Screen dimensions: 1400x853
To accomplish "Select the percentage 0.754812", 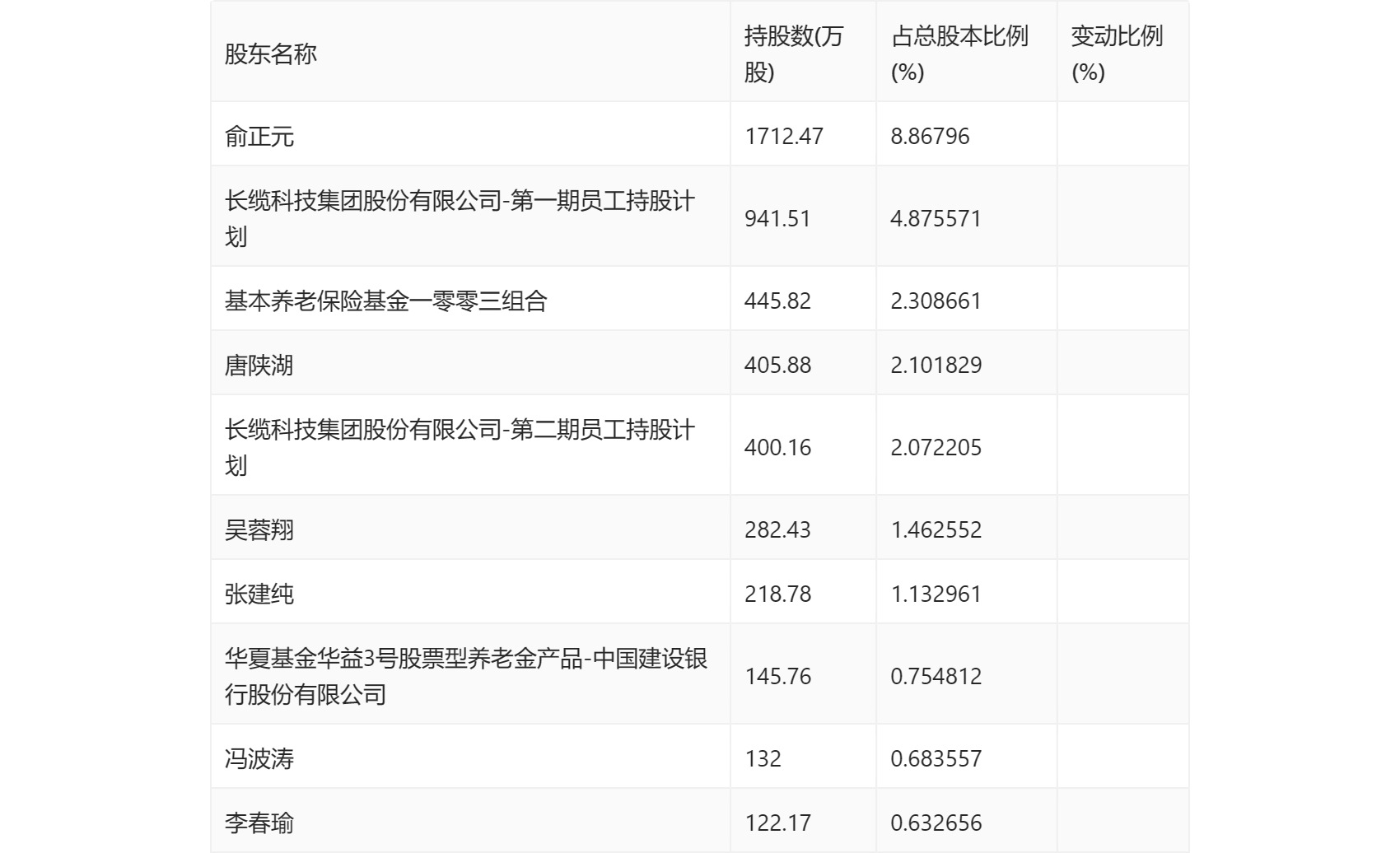I will click(936, 677).
